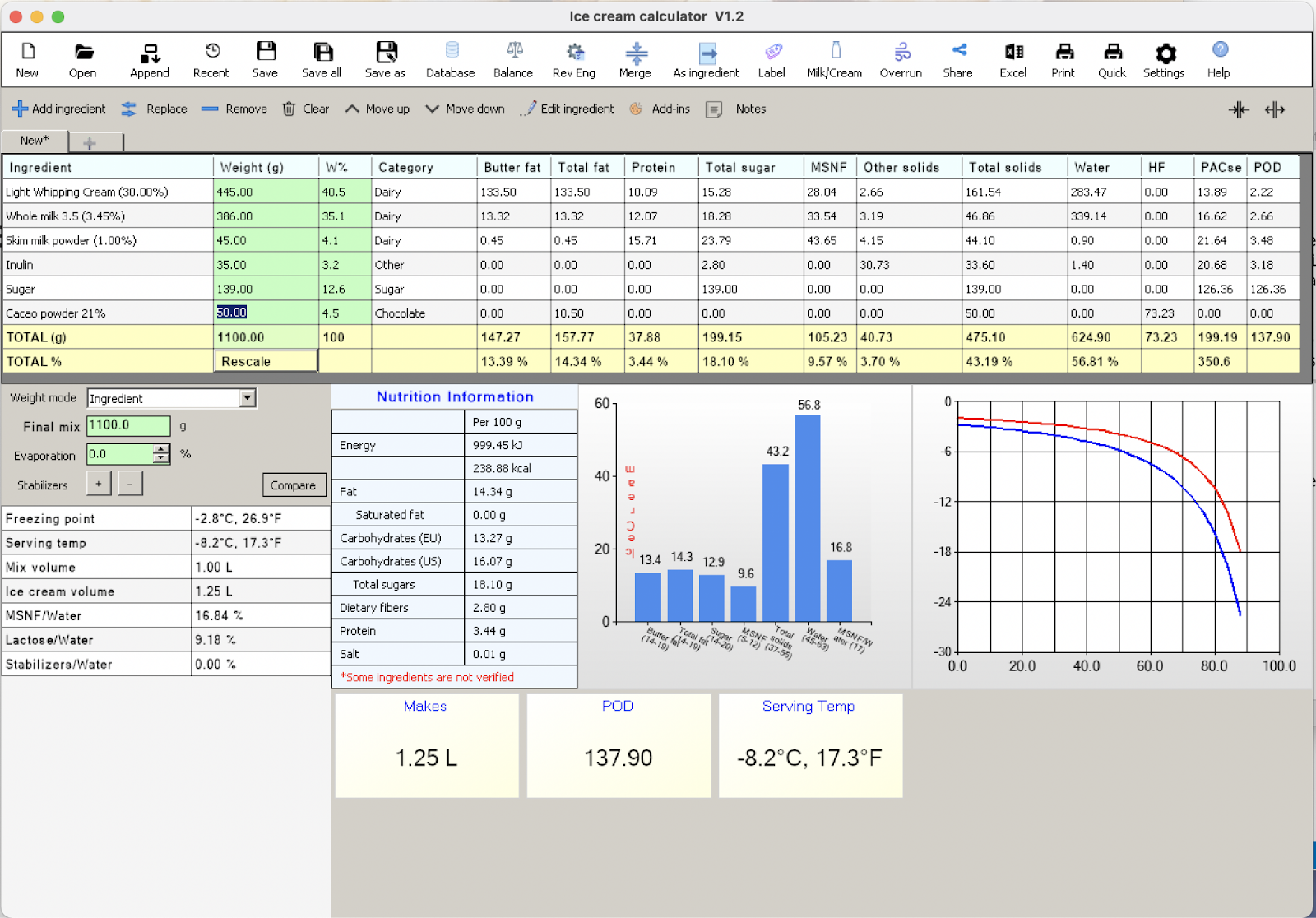Click the Makes 1.25 L summary card
The image size is (1316, 918).
pyautogui.click(x=426, y=745)
